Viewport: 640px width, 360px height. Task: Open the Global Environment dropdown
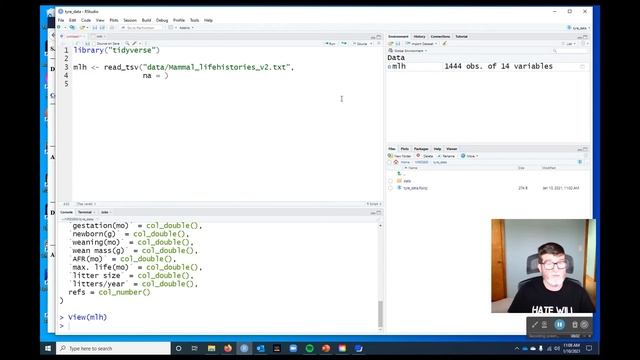(408, 51)
